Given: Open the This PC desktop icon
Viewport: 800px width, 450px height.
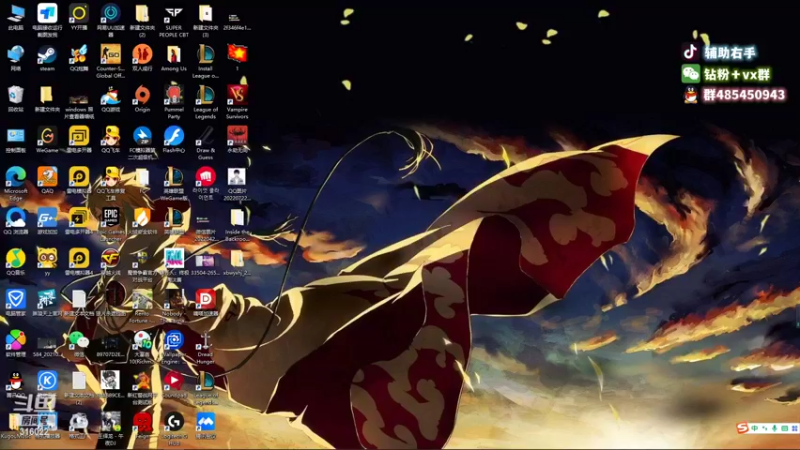Looking at the screenshot, I should (16, 17).
